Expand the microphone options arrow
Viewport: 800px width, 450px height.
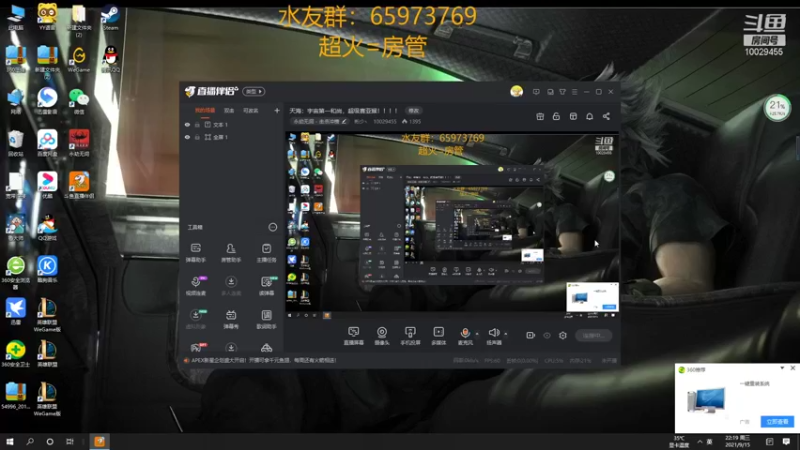(x=477, y=334)
